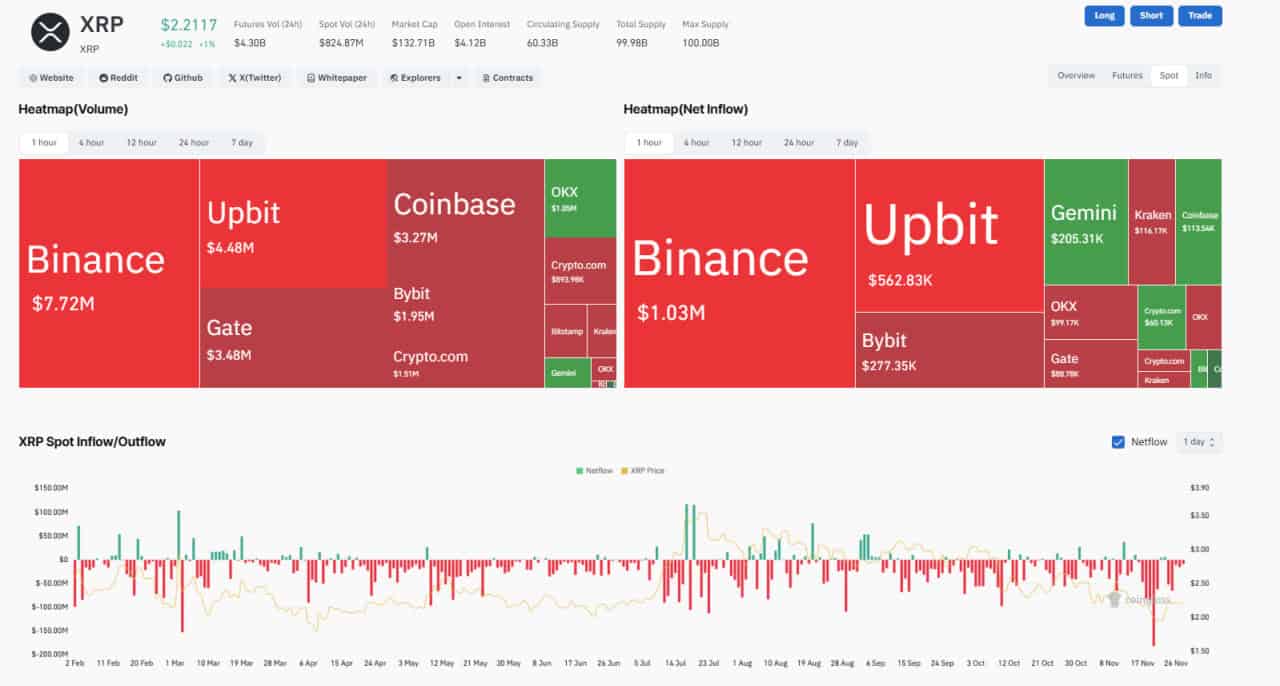Expand the Explorers dropdown arrow
The height and width of the screenshot is (686, 1280).
459,78
